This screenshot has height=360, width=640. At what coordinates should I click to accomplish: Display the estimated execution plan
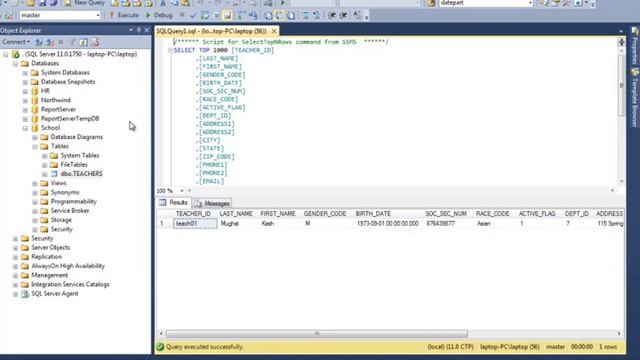pyautogui.click(x=205, y=15)
